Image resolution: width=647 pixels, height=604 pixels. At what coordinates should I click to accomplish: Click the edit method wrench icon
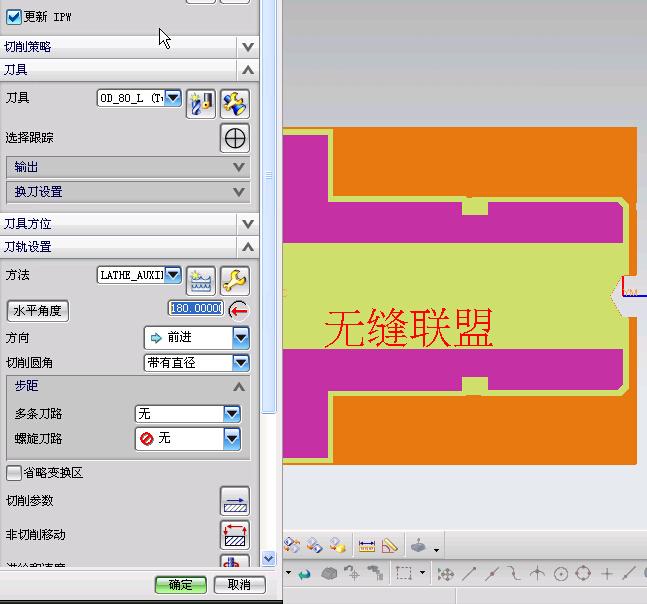click(x=235, y=281)
